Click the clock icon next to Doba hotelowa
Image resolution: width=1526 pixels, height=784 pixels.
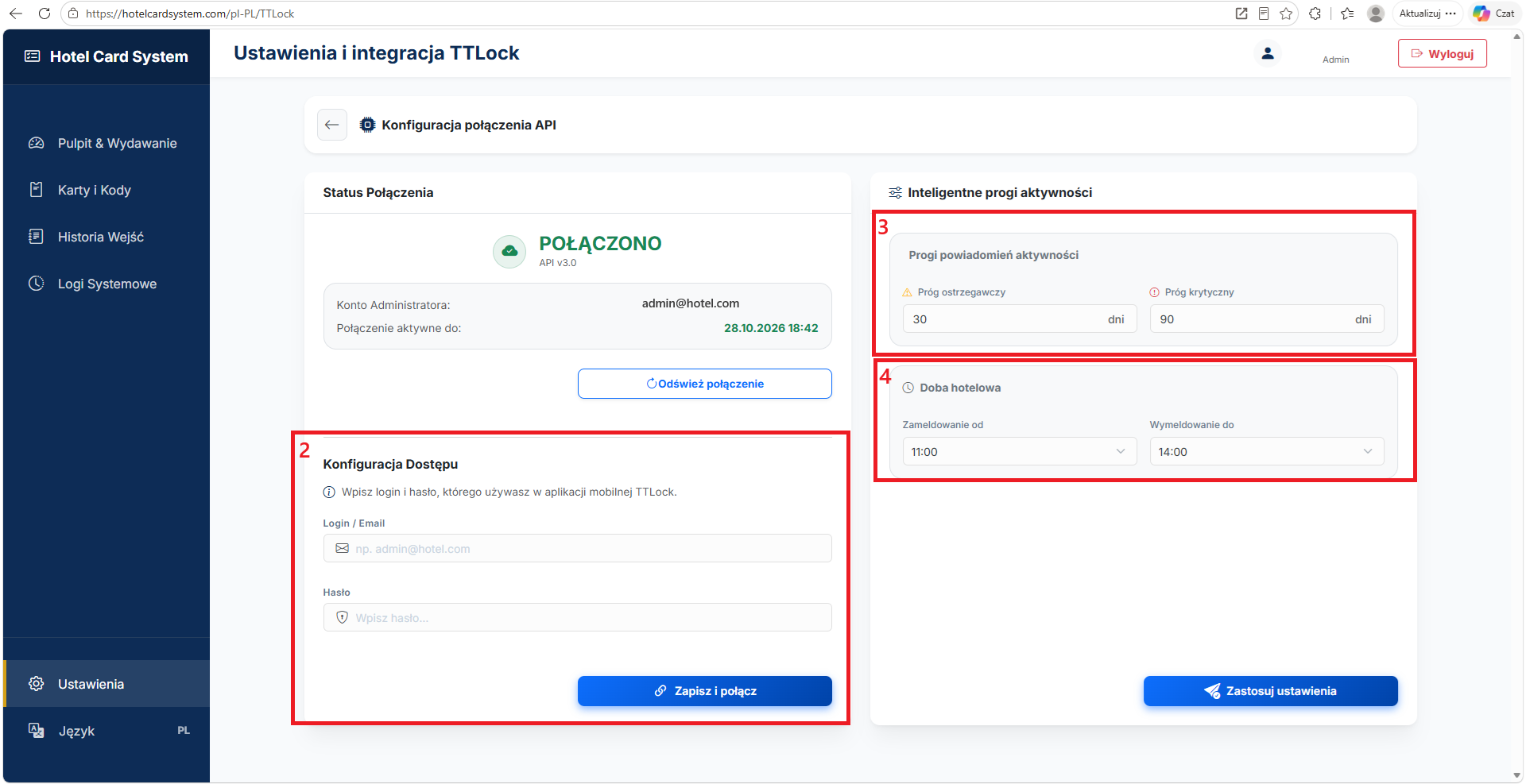[x=908, y=388]
